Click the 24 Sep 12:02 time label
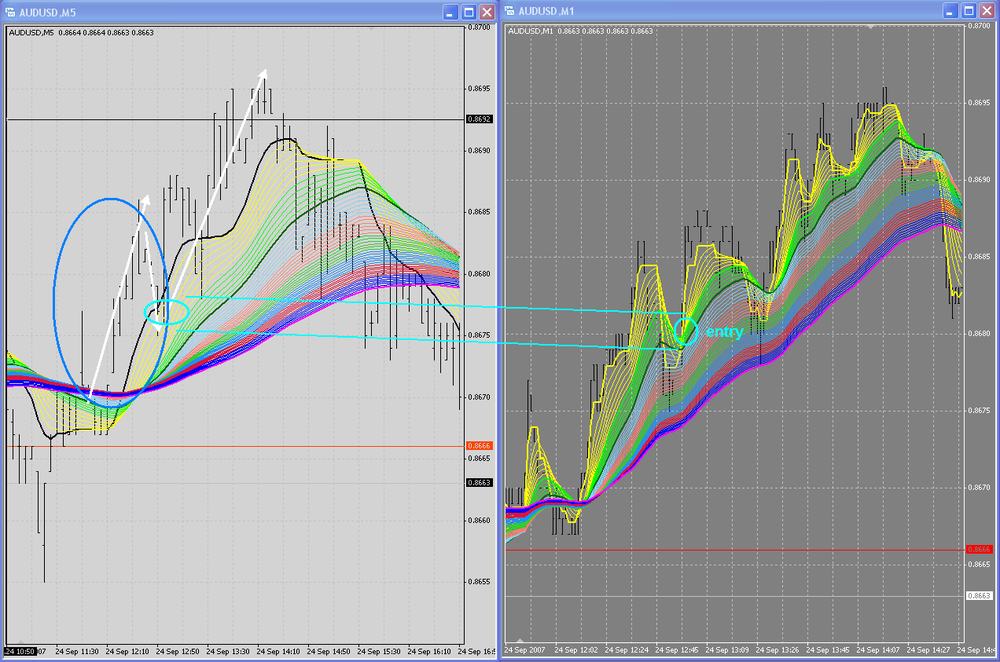The image size is (1000, 662). pos(577,650)
